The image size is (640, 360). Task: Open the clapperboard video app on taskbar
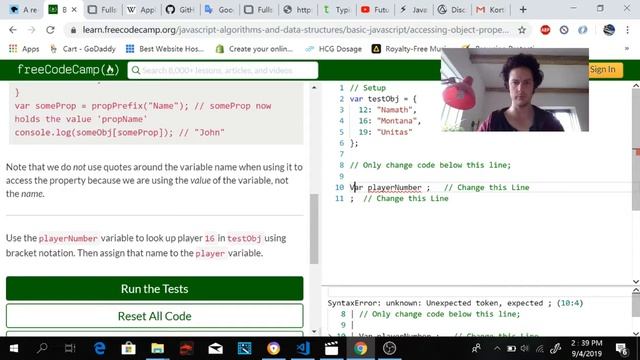[331, 348]
